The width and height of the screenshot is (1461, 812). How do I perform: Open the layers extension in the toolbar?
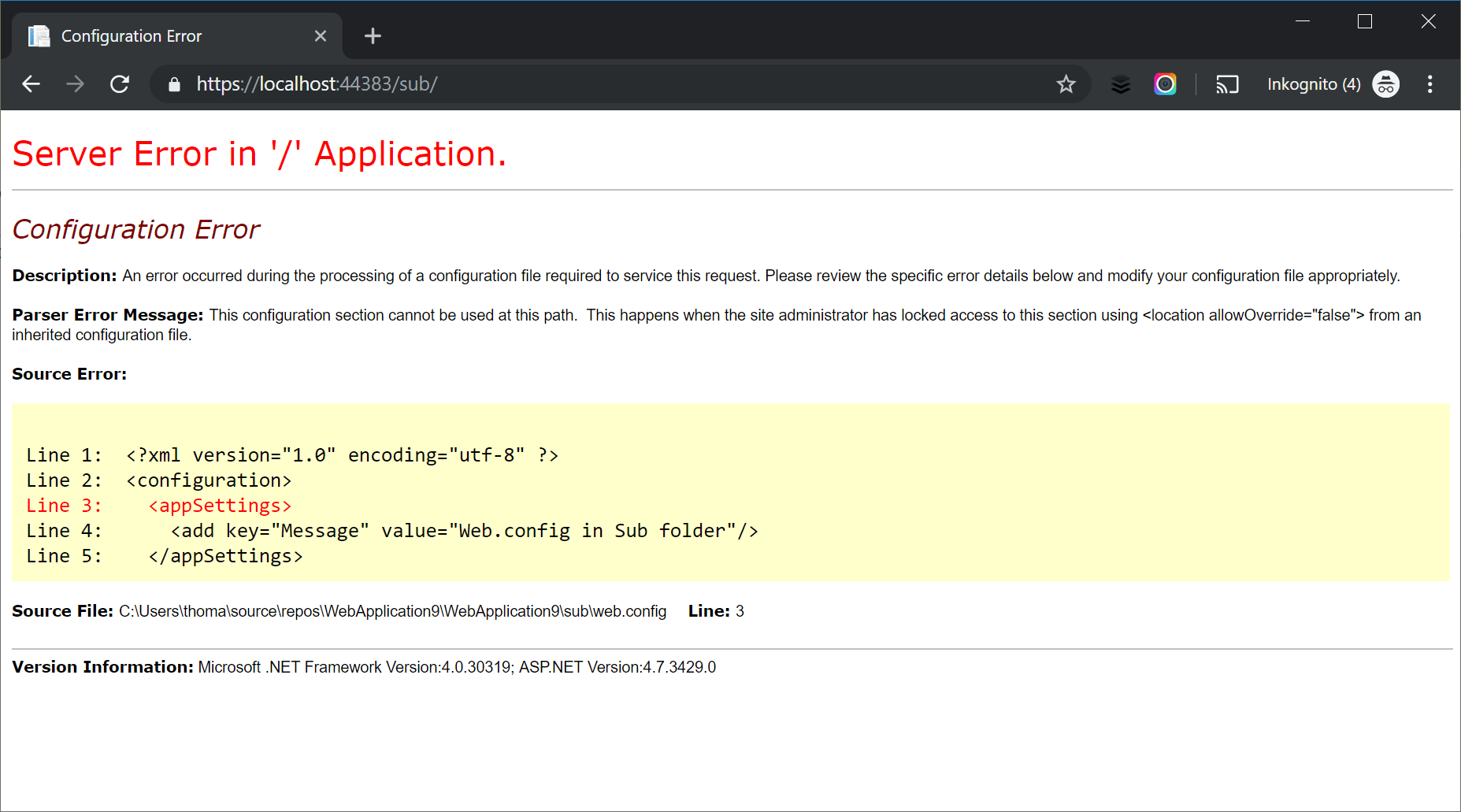pos(1121,84)
